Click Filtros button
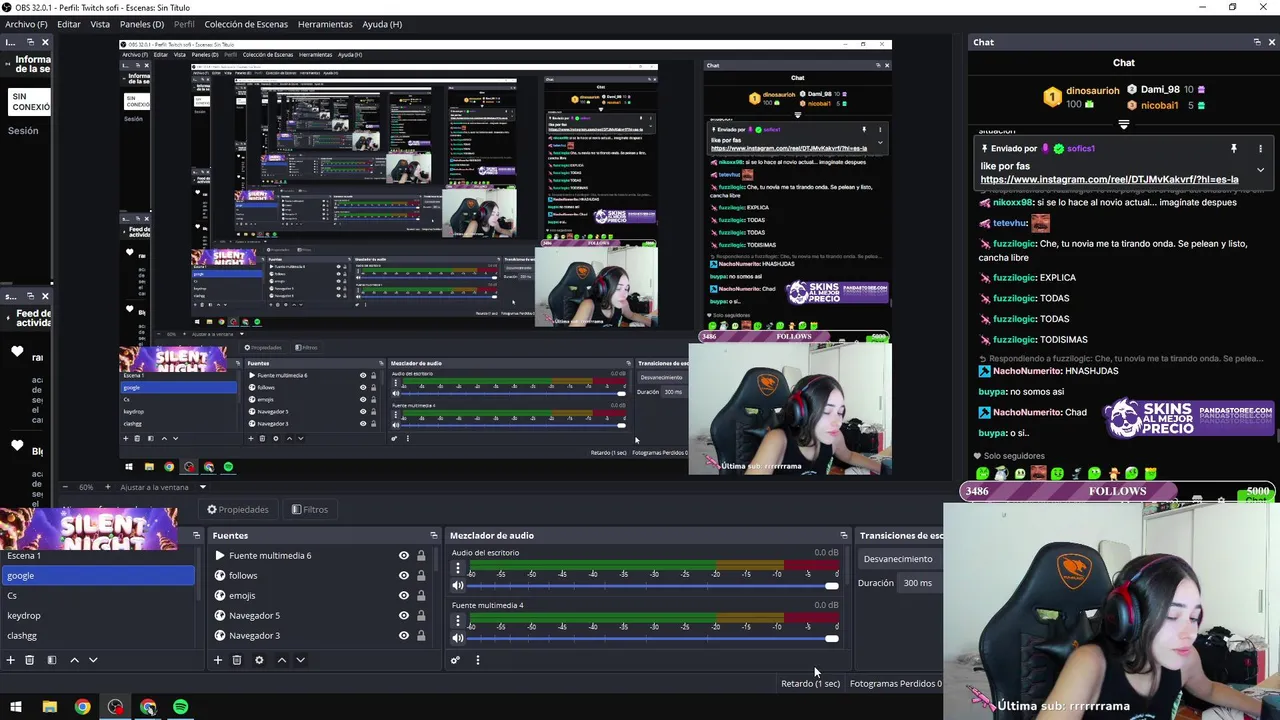 [x=310, y=509]
